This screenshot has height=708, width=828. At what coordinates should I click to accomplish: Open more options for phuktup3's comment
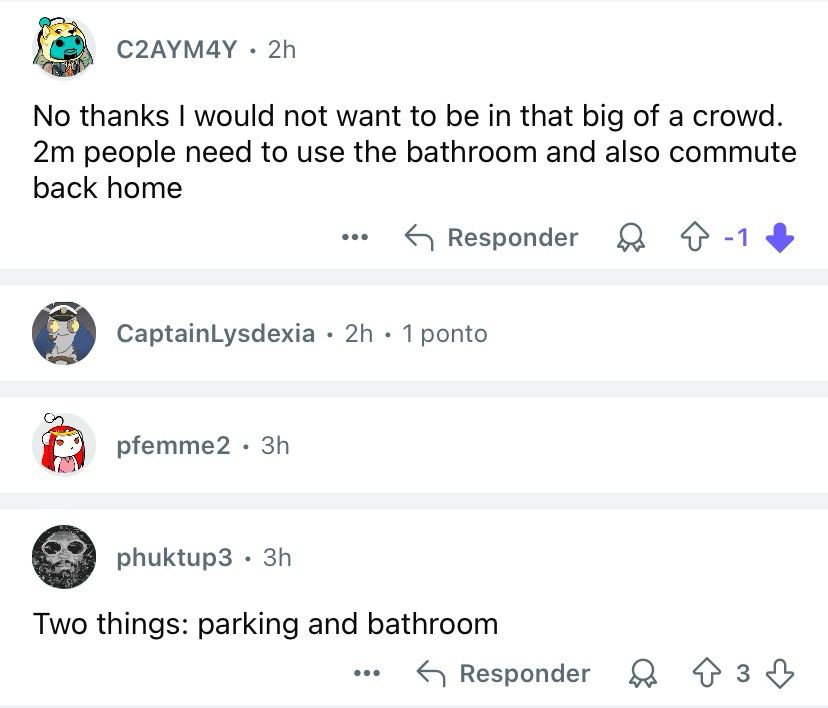click(x=366, y=673)
